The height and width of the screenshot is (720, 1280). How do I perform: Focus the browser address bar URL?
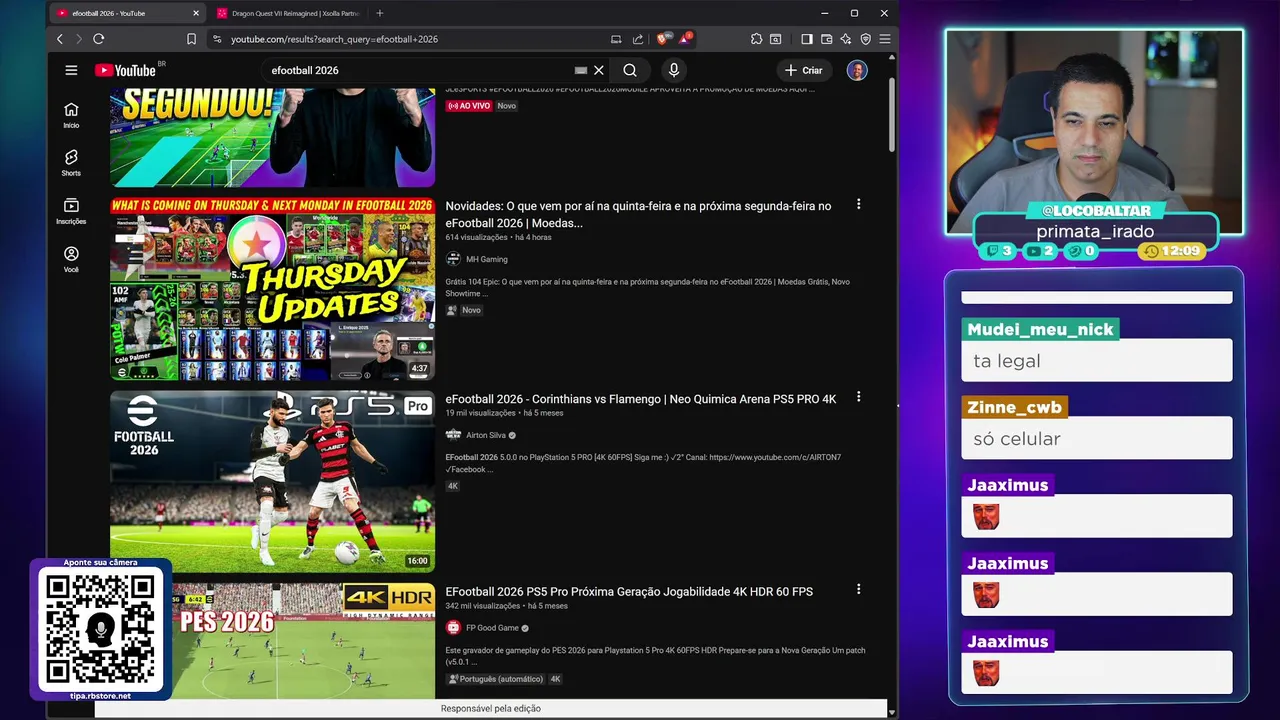click(x=334, y=39)
